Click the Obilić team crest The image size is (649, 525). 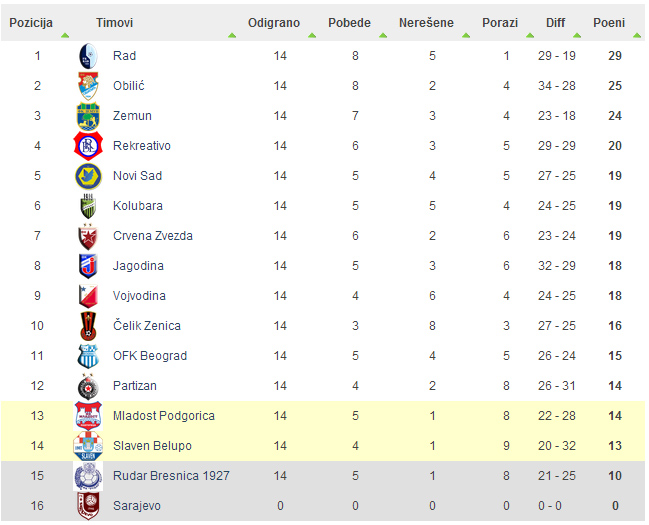click(x=88, y=86)
